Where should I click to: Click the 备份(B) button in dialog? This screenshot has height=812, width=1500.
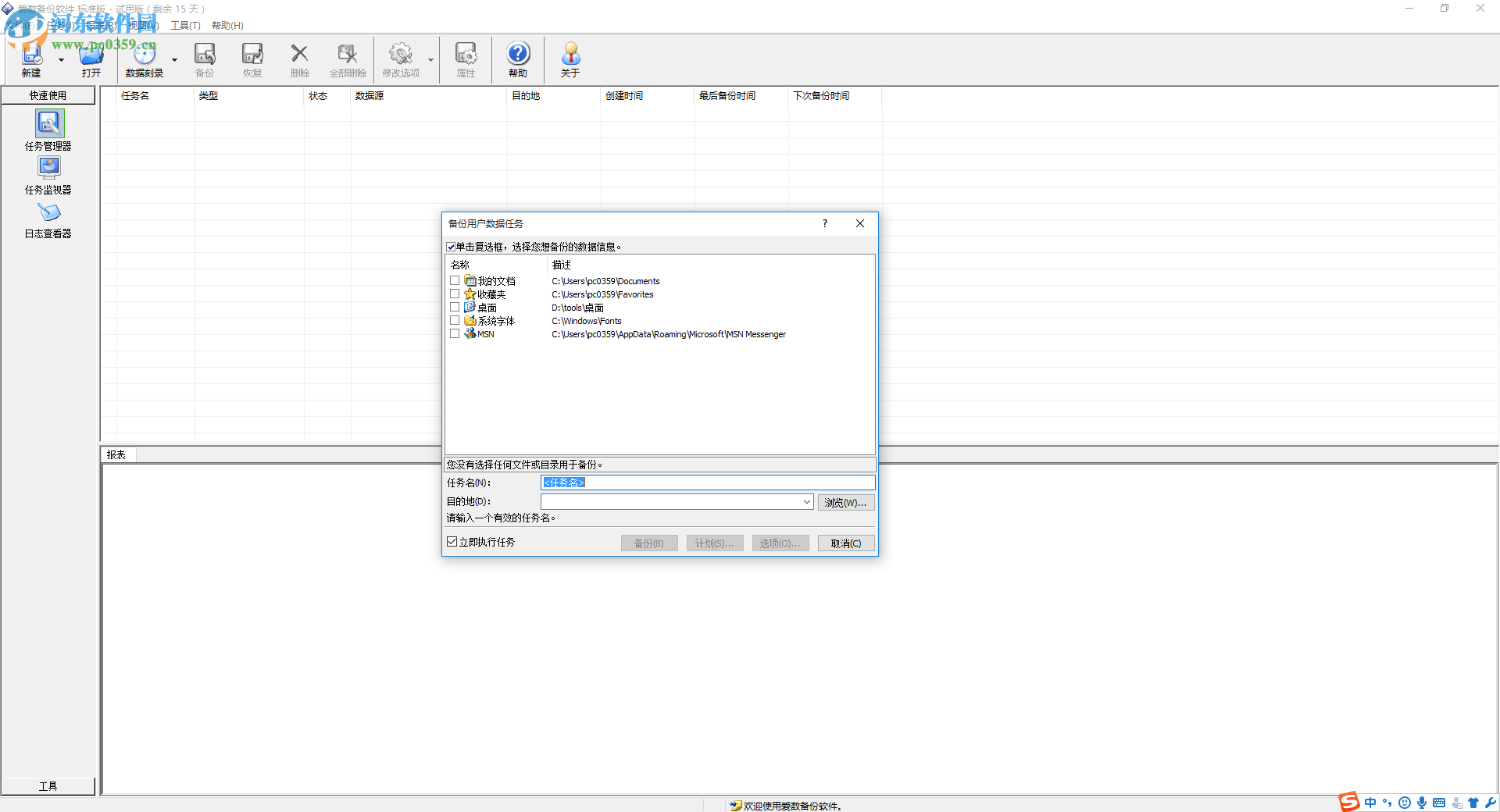tap(649, 543)
